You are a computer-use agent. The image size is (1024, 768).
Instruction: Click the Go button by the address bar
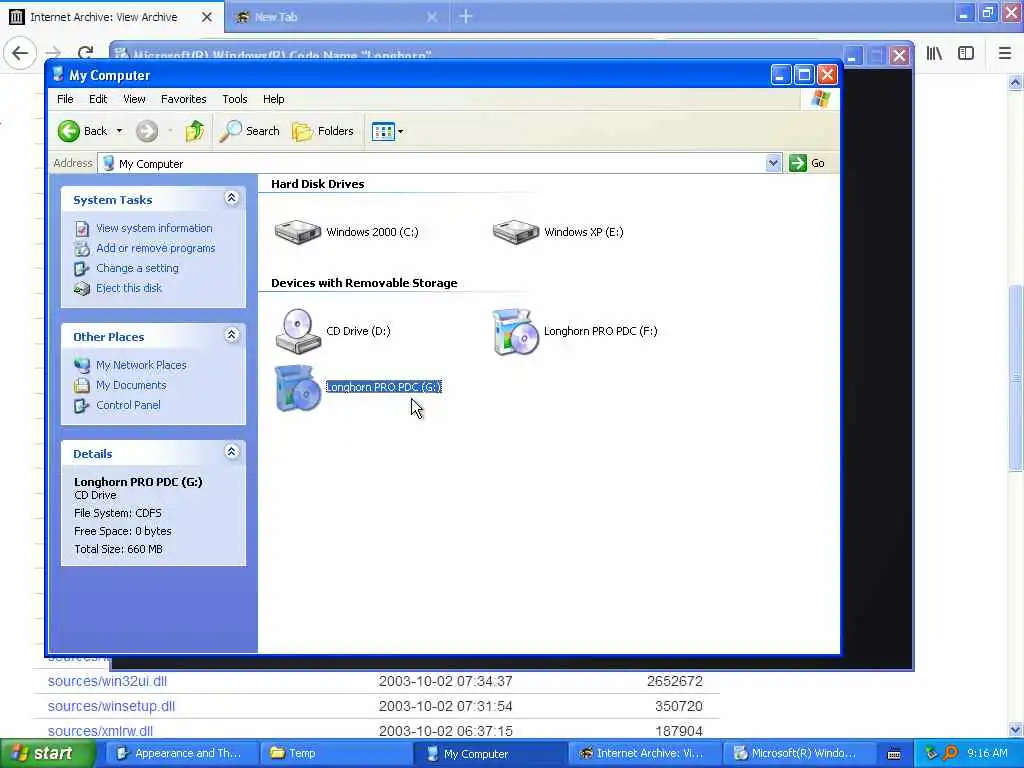(x=807, y=163)
